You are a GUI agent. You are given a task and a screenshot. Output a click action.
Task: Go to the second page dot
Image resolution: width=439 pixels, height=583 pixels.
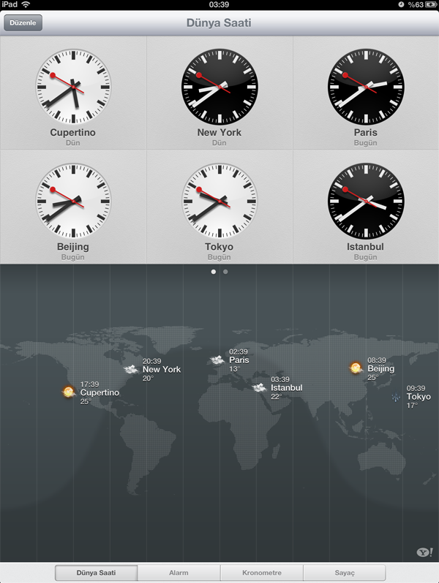(x=225, y=272)
